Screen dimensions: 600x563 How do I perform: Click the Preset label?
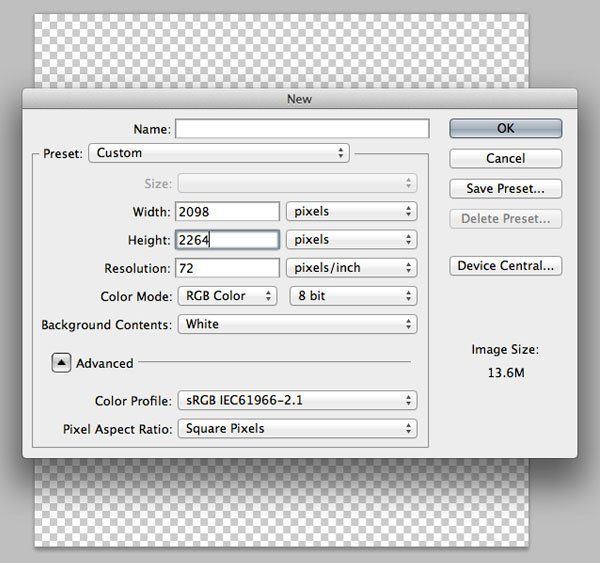click(63, 154)
